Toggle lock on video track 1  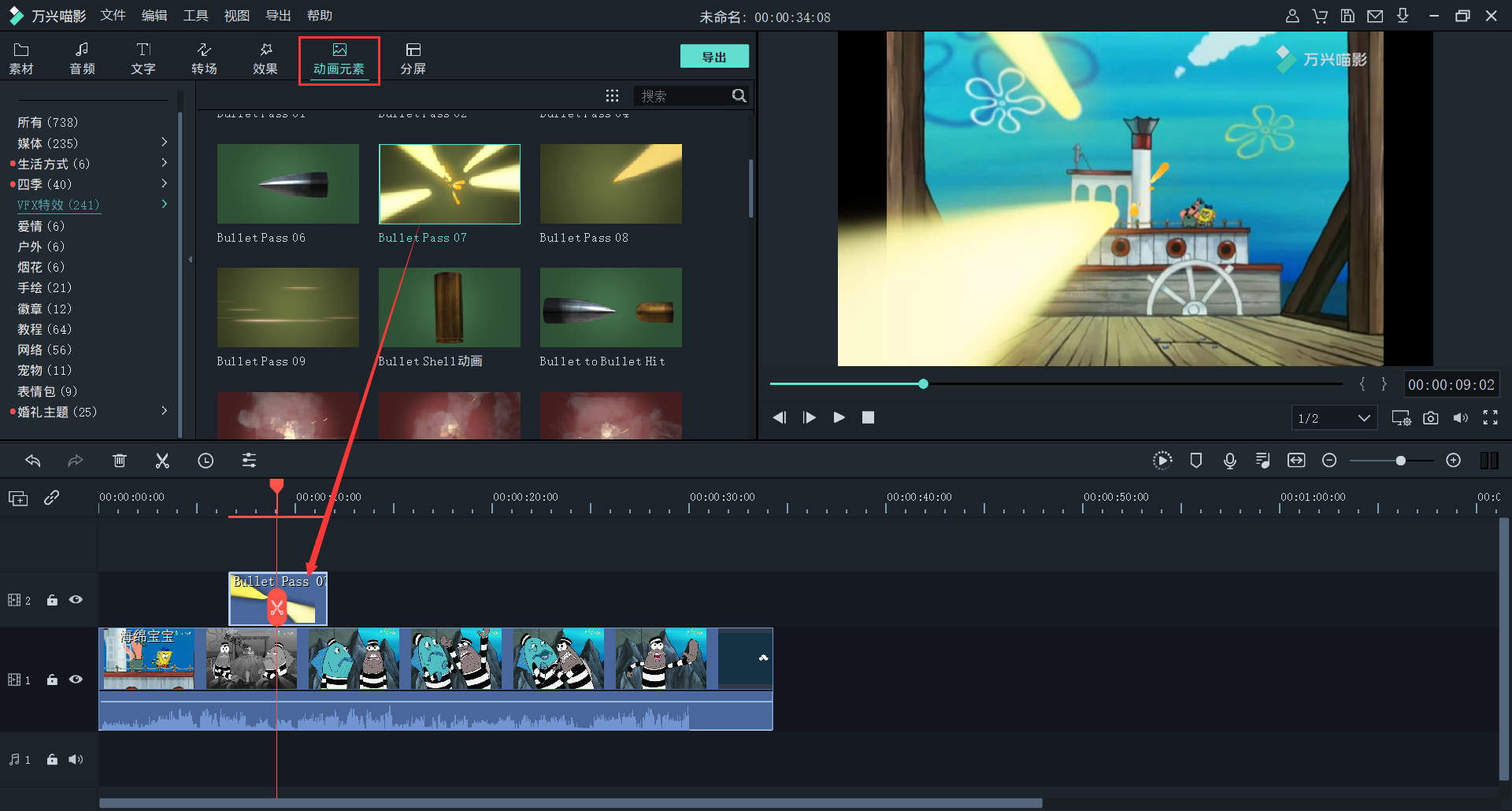pos(52,680)
